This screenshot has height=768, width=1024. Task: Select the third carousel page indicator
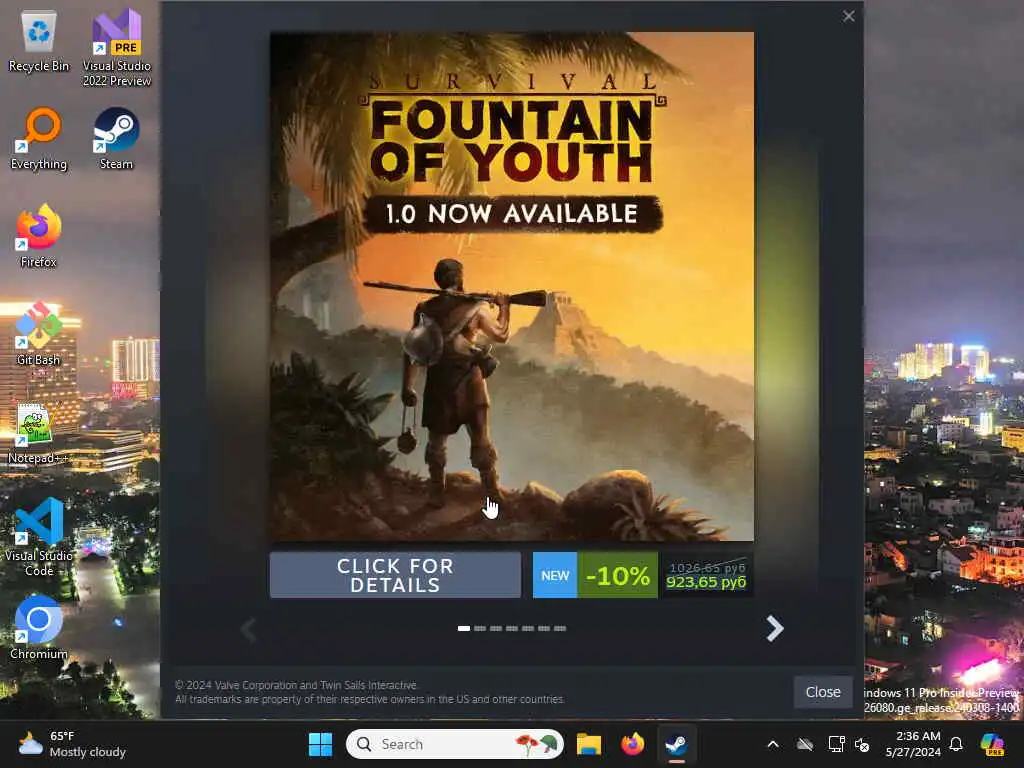pos(496,628)
